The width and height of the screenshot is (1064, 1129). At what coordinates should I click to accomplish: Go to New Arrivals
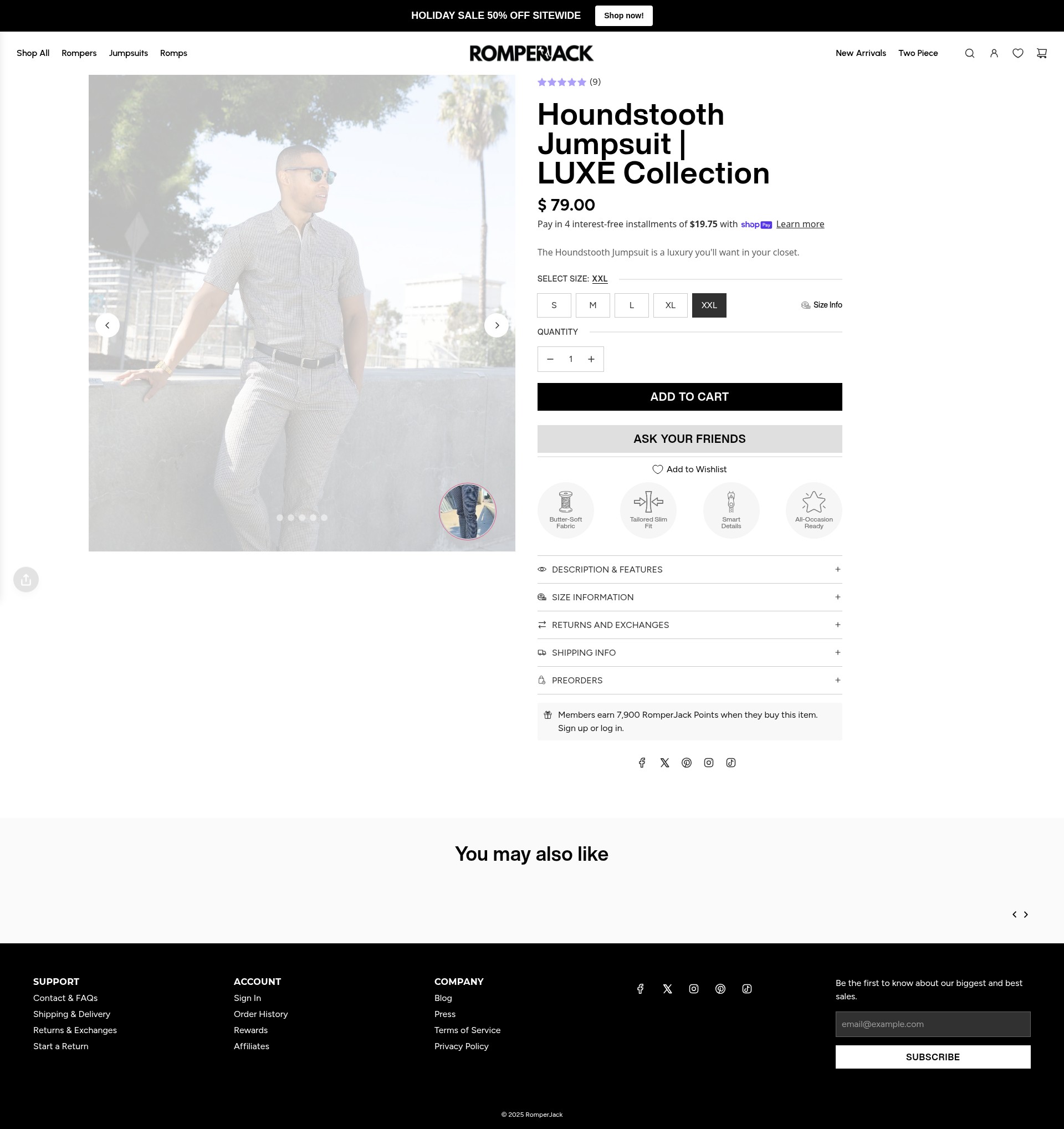click(x=861, y=53)
